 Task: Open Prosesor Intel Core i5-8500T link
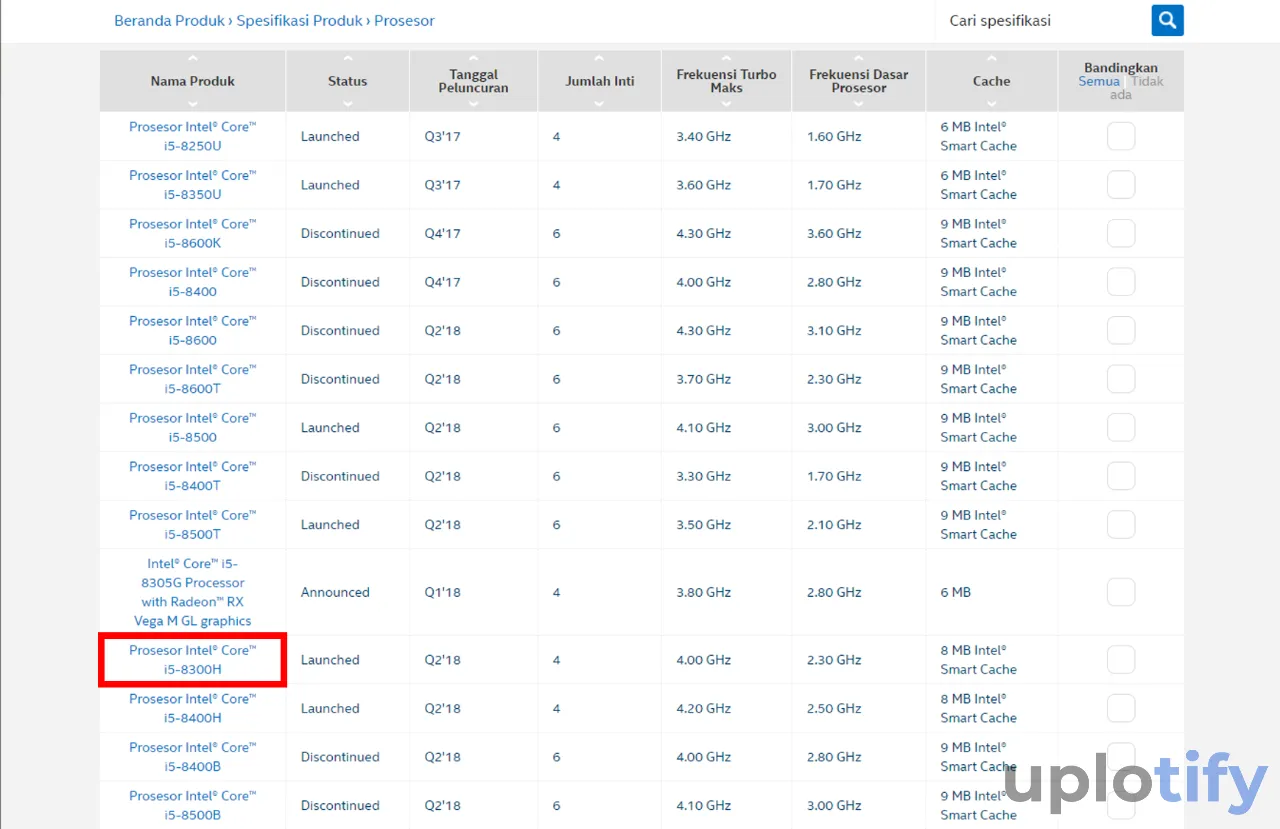pos(192,524)
